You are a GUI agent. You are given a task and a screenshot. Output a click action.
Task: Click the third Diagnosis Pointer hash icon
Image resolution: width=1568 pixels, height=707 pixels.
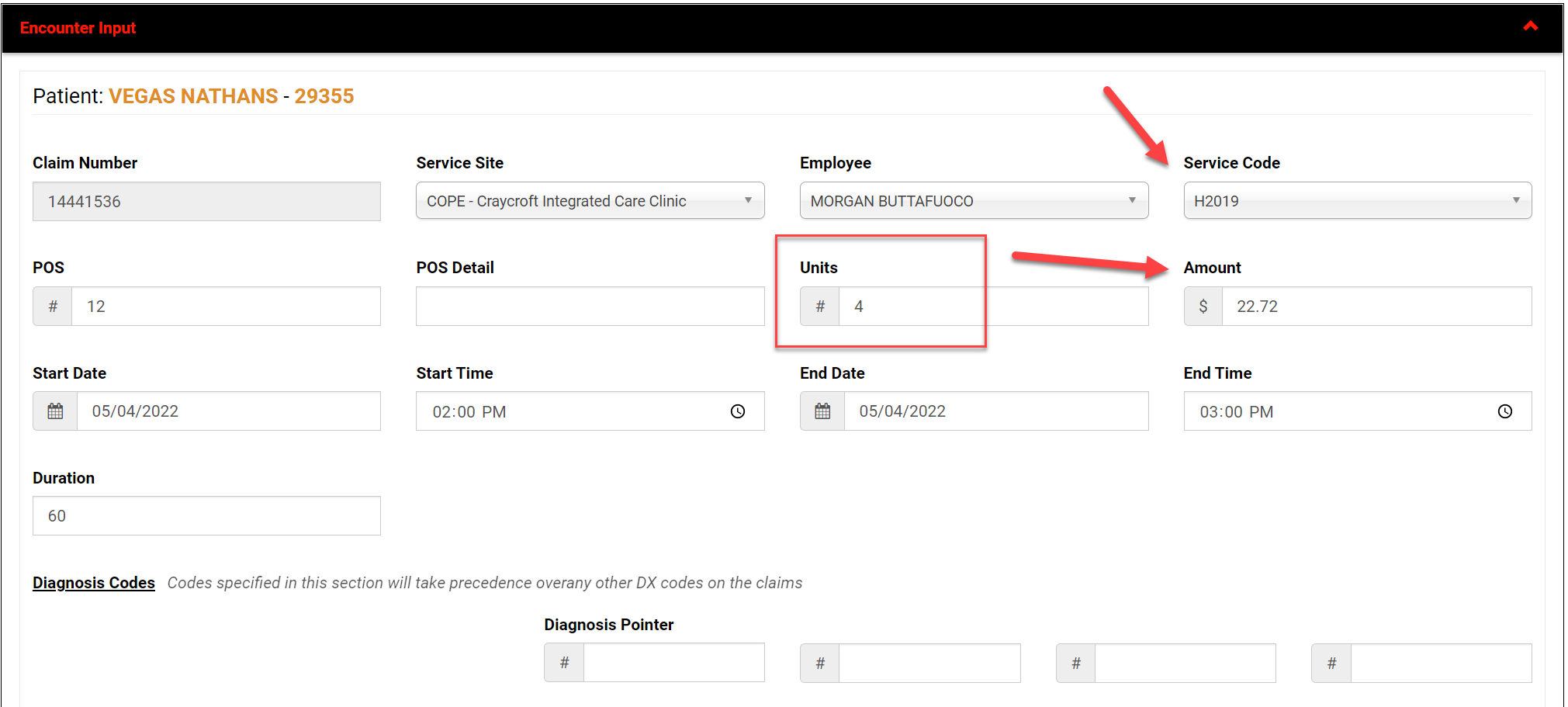1075,663
